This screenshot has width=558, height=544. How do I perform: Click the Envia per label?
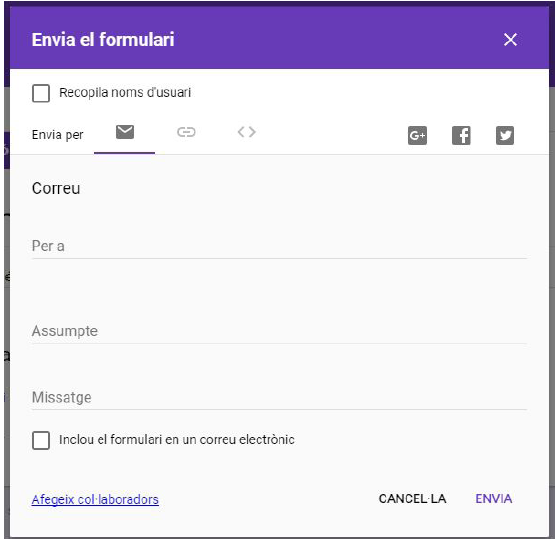pos(58,135)
